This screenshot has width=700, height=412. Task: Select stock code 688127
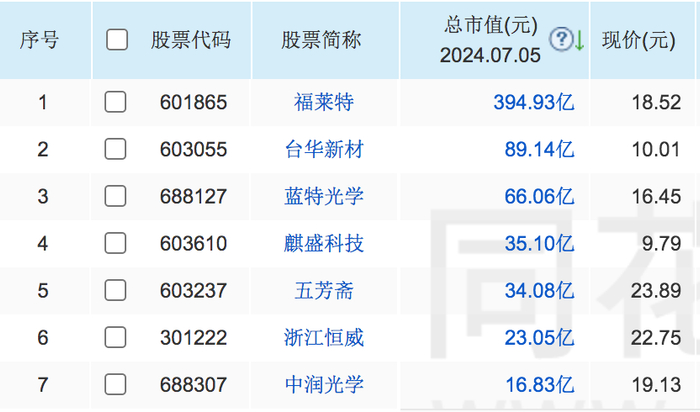[193, 196]
